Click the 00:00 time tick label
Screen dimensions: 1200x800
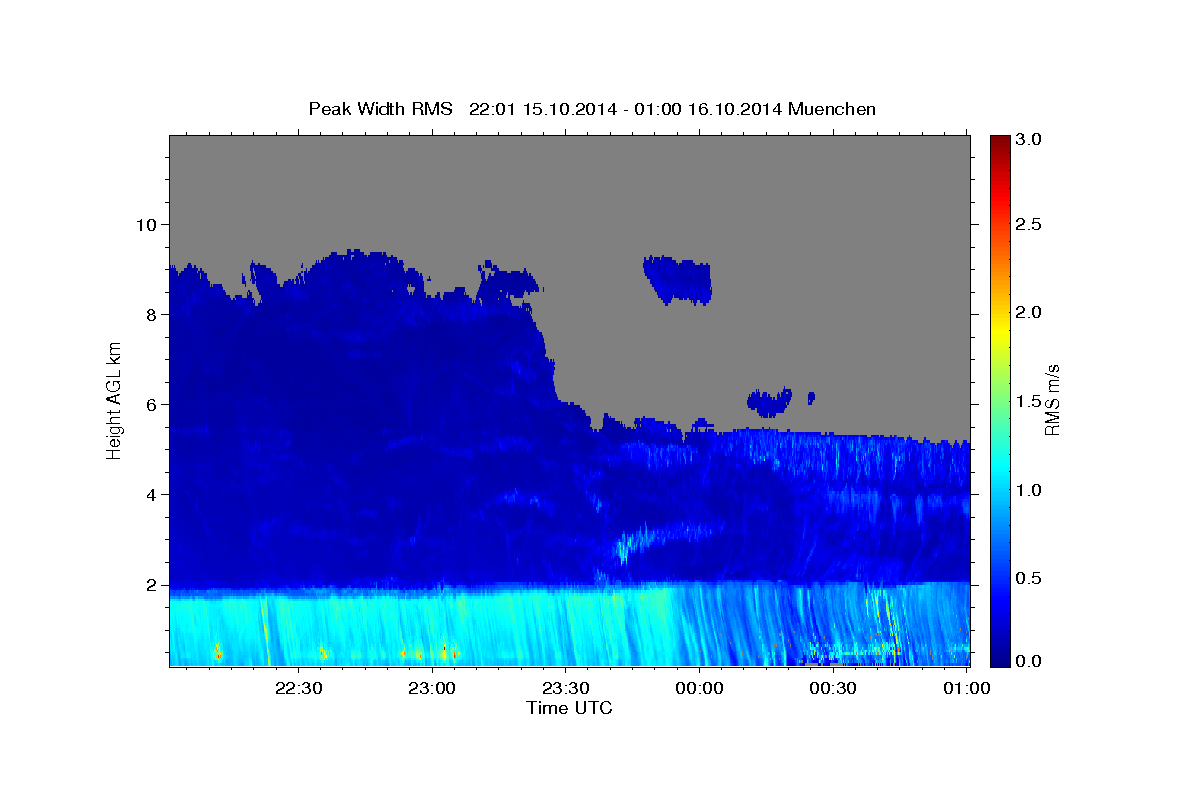coord(699,688)
